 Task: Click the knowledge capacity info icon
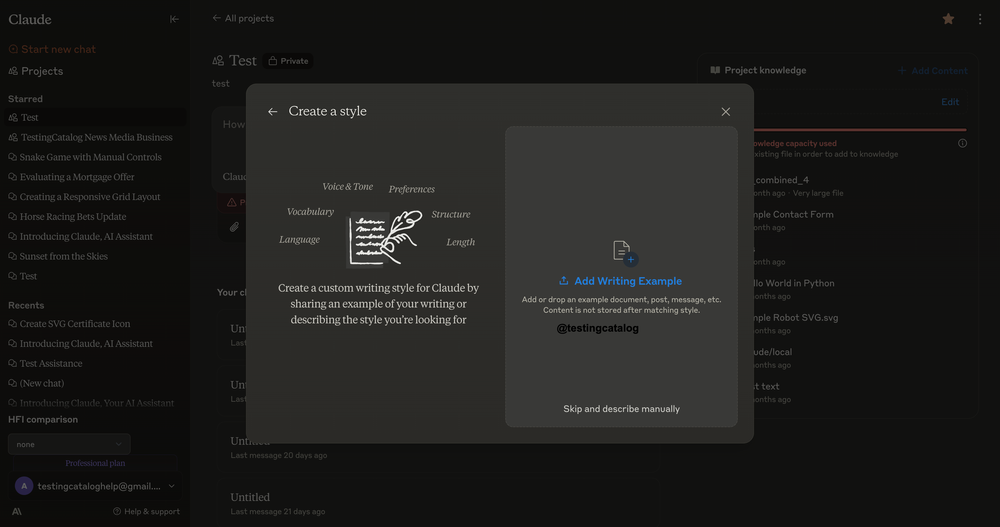click(x=962, y=143)
